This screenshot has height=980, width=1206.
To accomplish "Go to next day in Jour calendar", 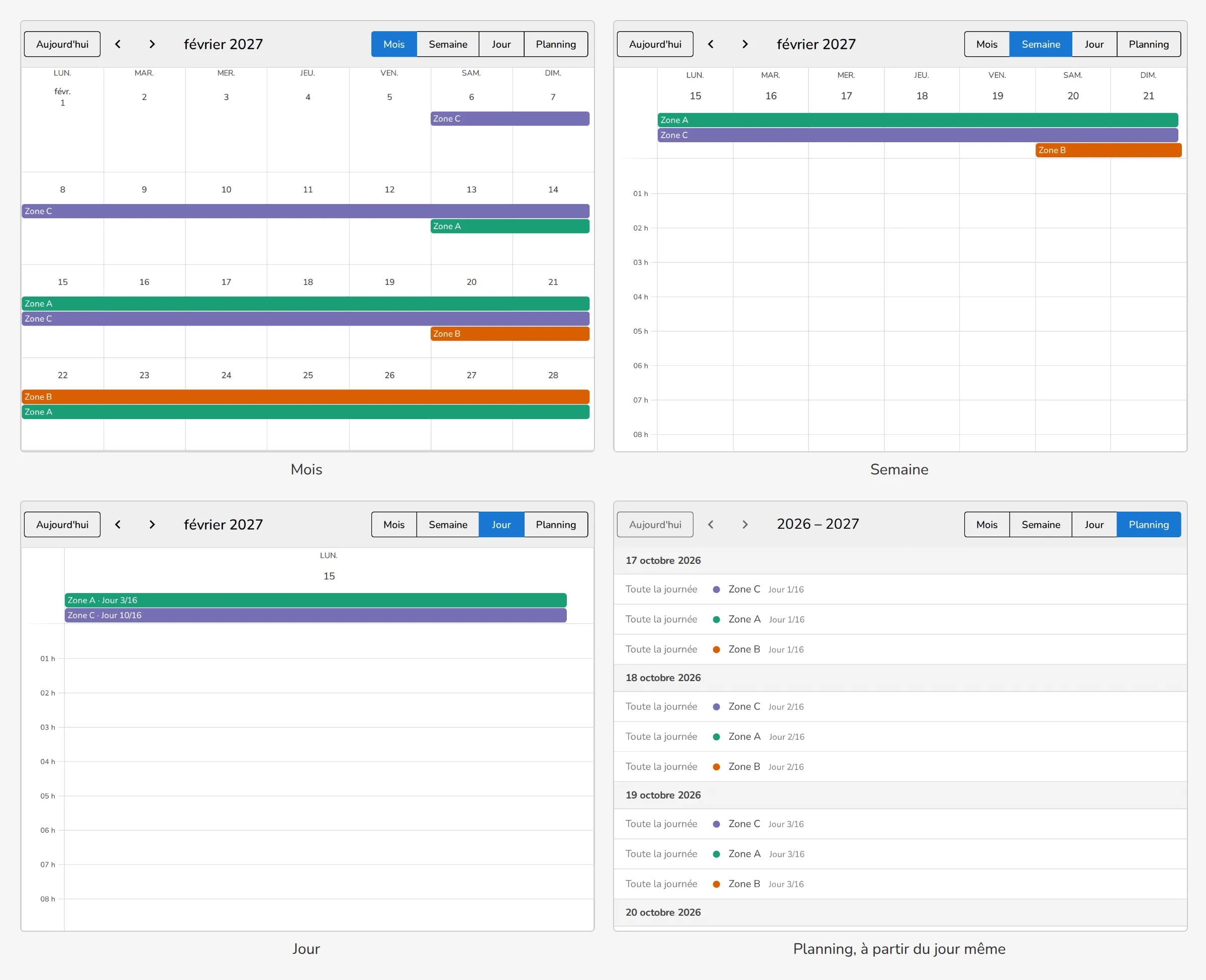I will click(152, 525).
